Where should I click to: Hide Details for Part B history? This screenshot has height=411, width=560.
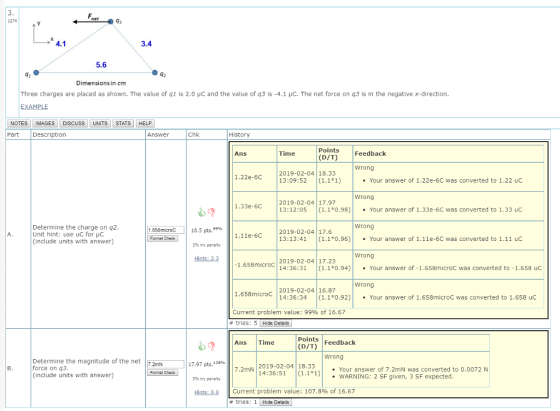[x=275, y=402]
